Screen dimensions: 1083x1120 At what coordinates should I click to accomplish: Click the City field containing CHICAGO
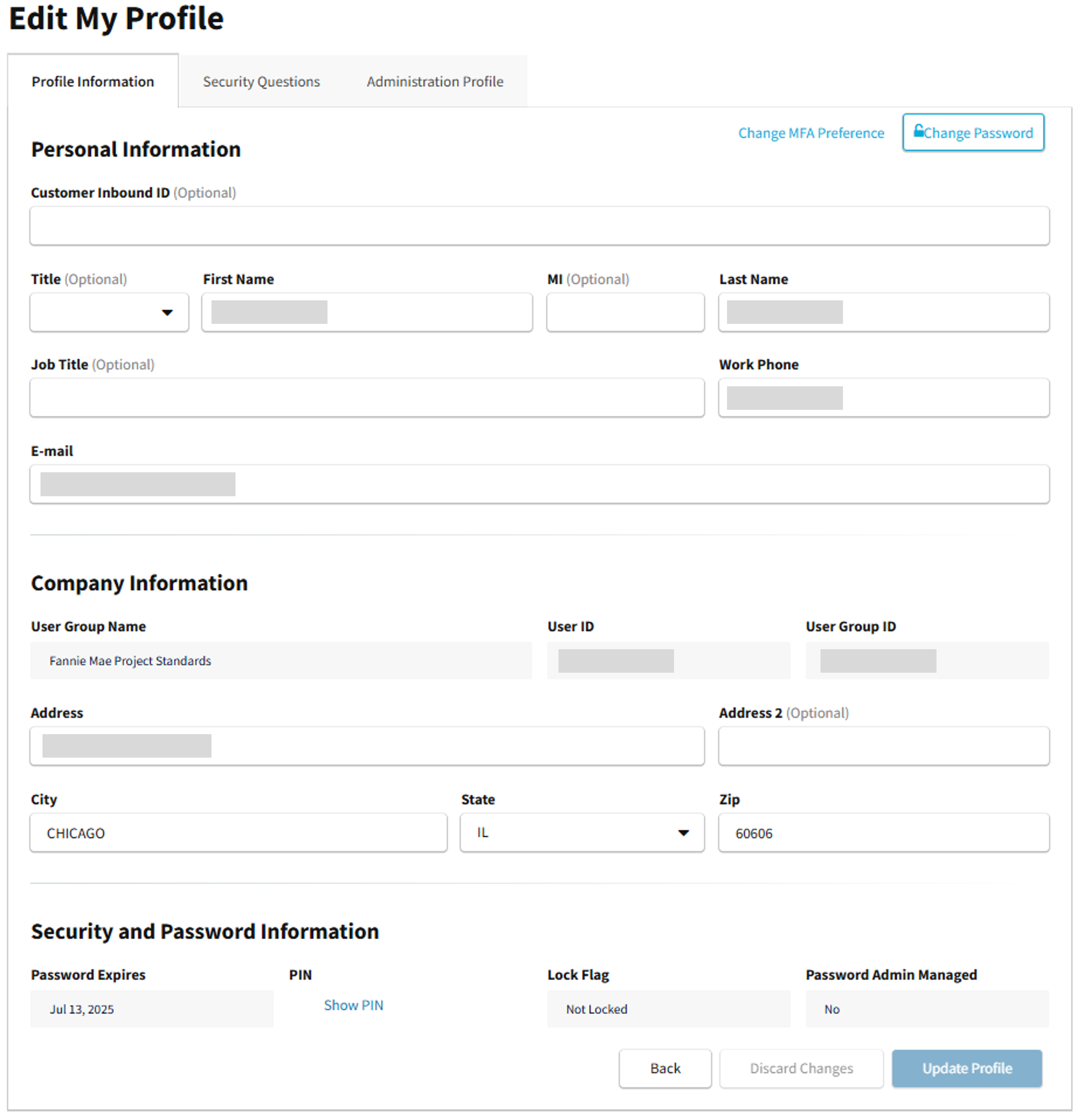(x=238, y=833)
